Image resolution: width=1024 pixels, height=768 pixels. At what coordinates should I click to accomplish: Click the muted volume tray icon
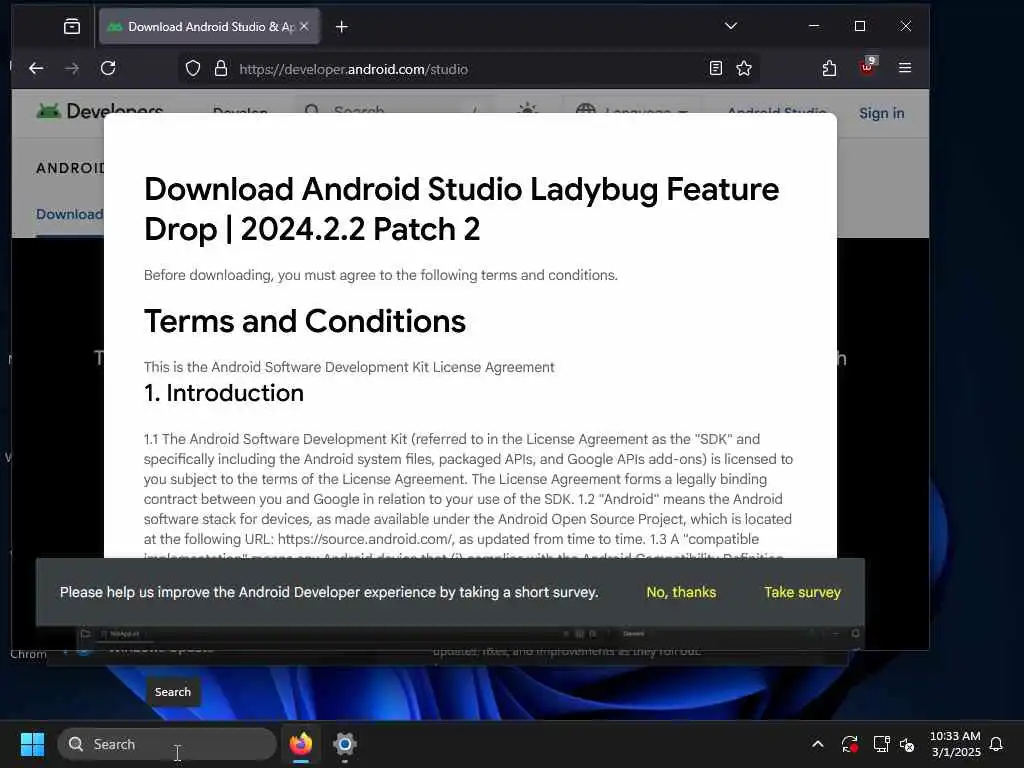[907, 744]
